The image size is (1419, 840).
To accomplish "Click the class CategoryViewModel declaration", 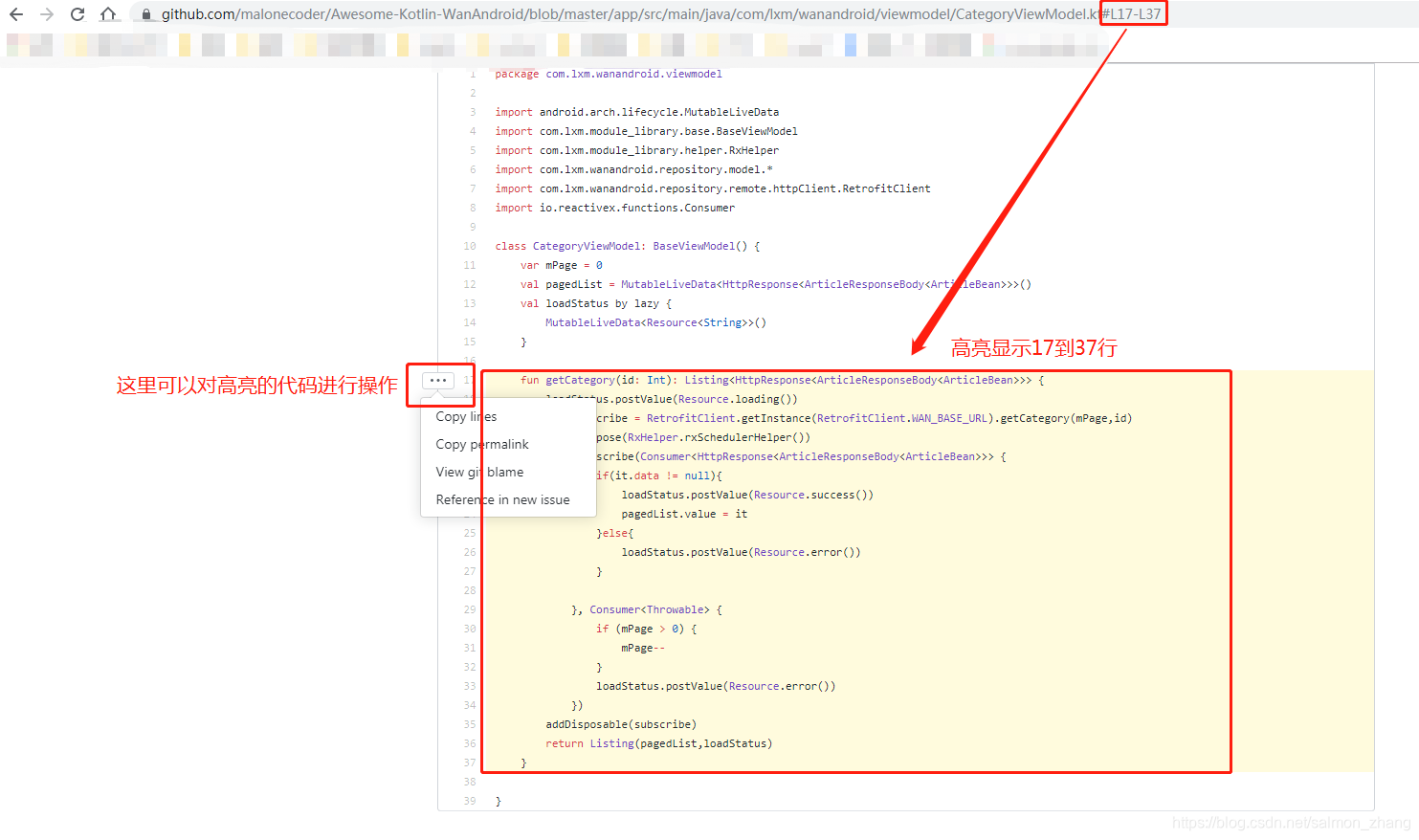I will [x=628, y=246].
